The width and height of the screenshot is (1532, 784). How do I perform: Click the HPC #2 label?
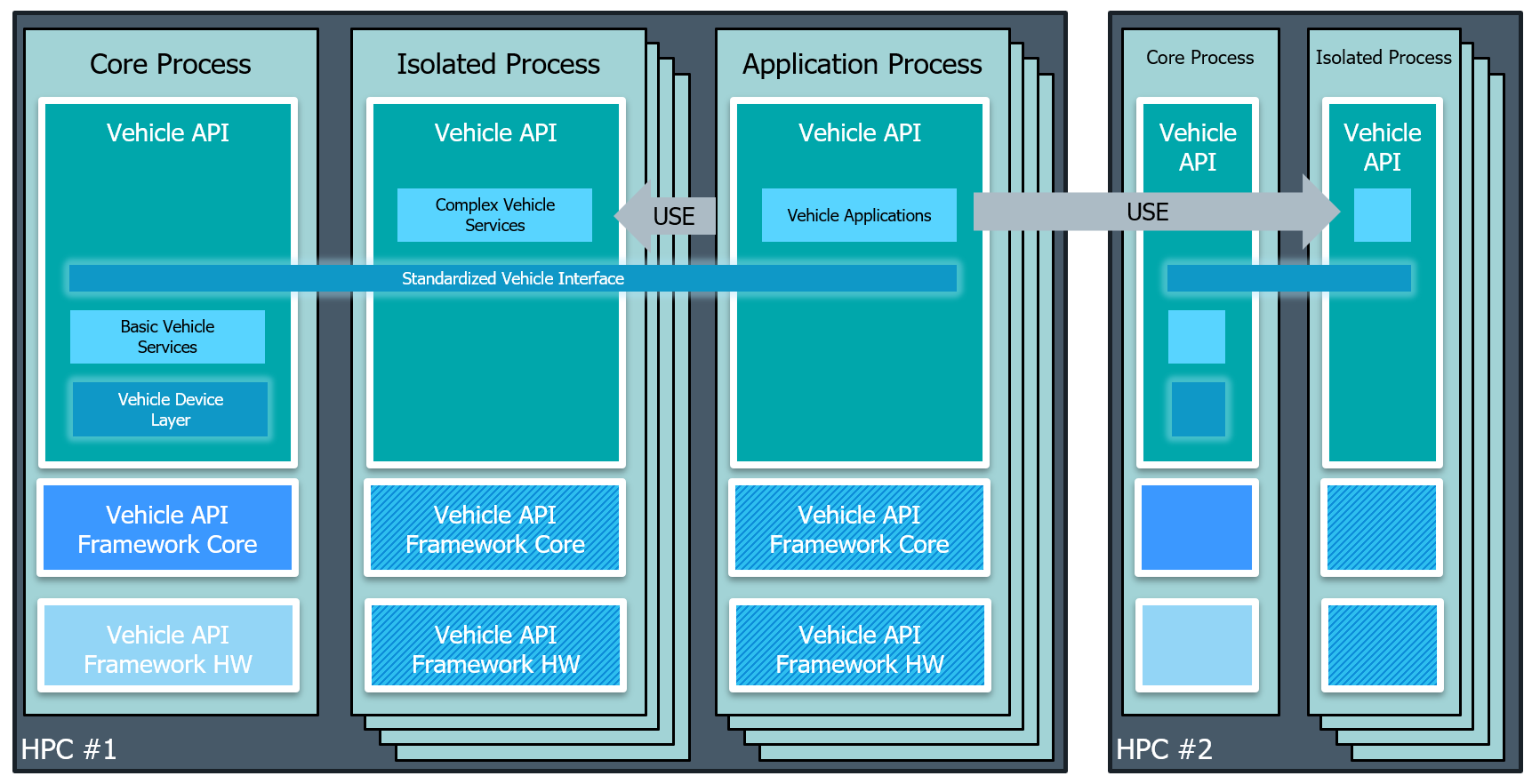click(1164, 749)
